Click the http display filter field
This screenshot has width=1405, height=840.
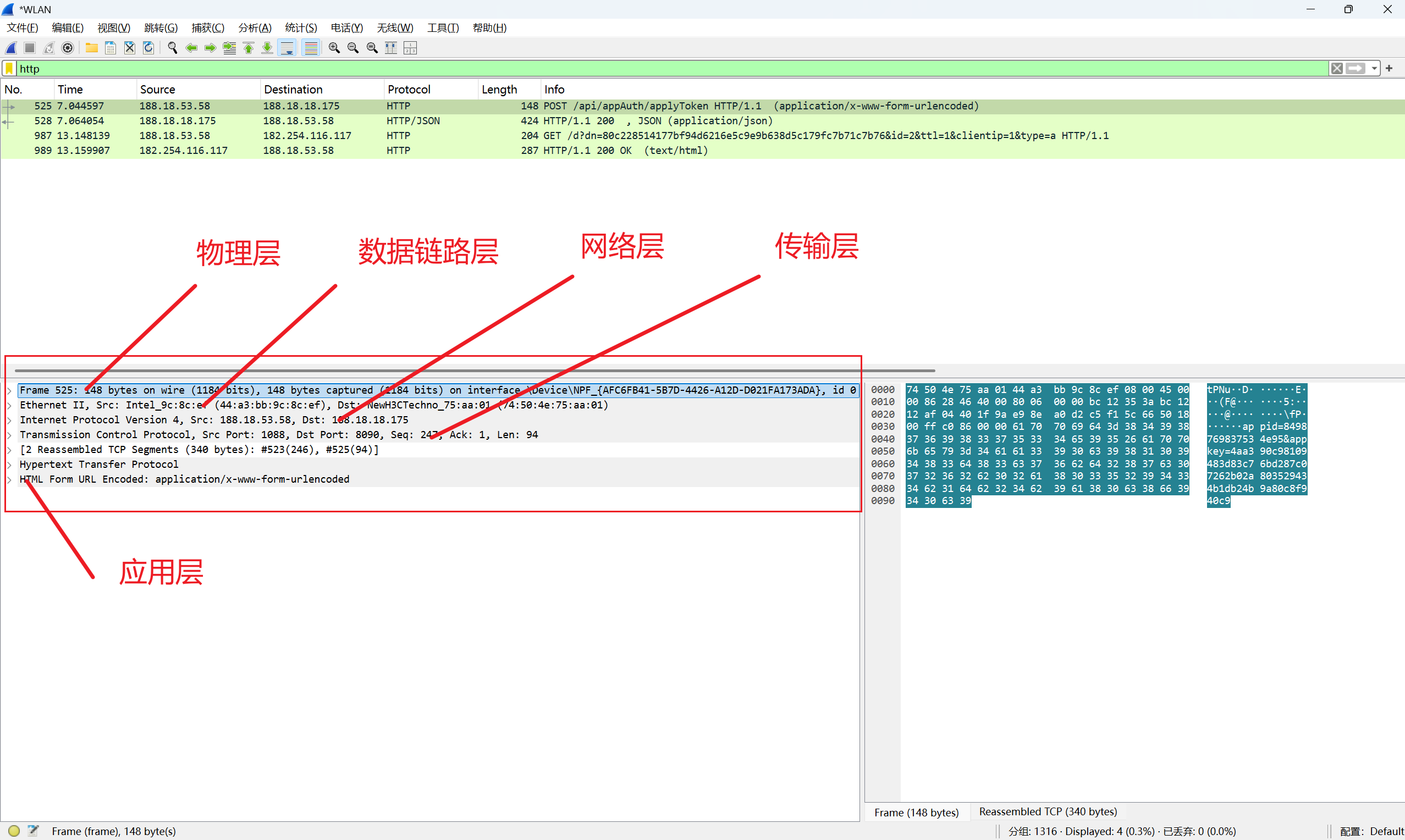673,69
